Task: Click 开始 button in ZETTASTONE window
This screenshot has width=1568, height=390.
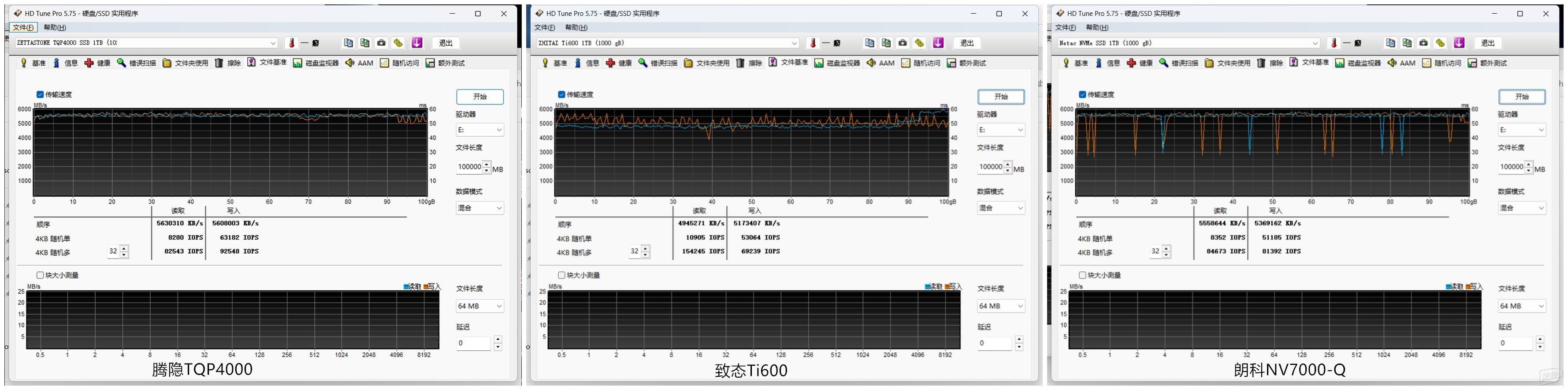Action: coord(479,97)
